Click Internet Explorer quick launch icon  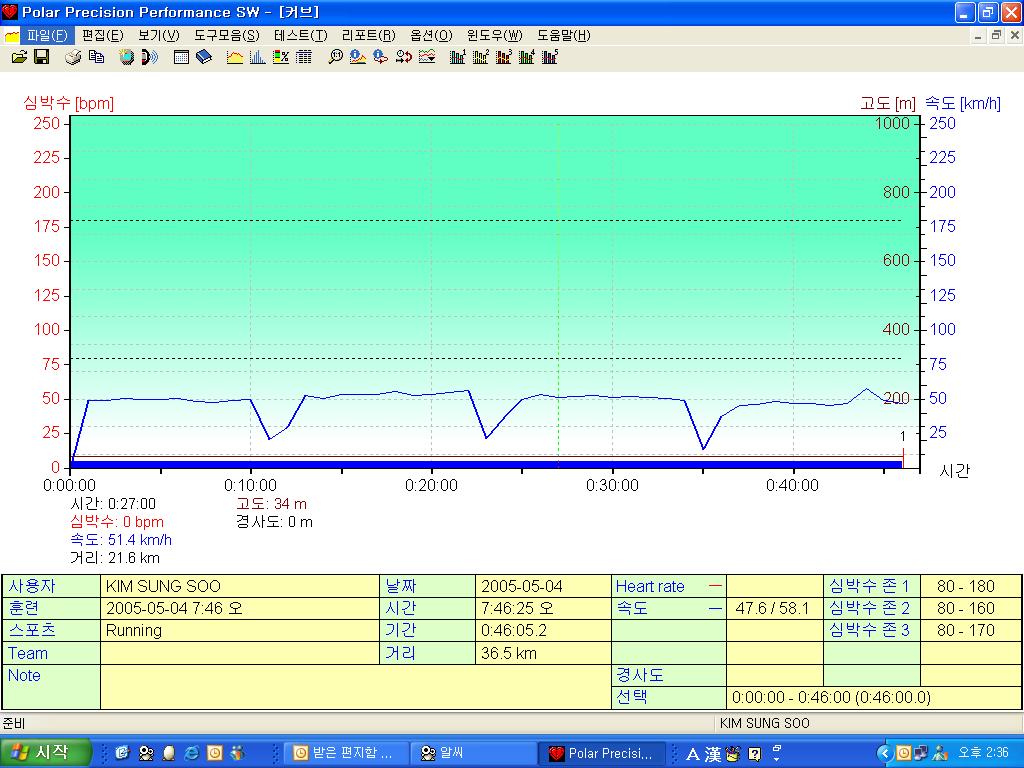pos(192,753)
